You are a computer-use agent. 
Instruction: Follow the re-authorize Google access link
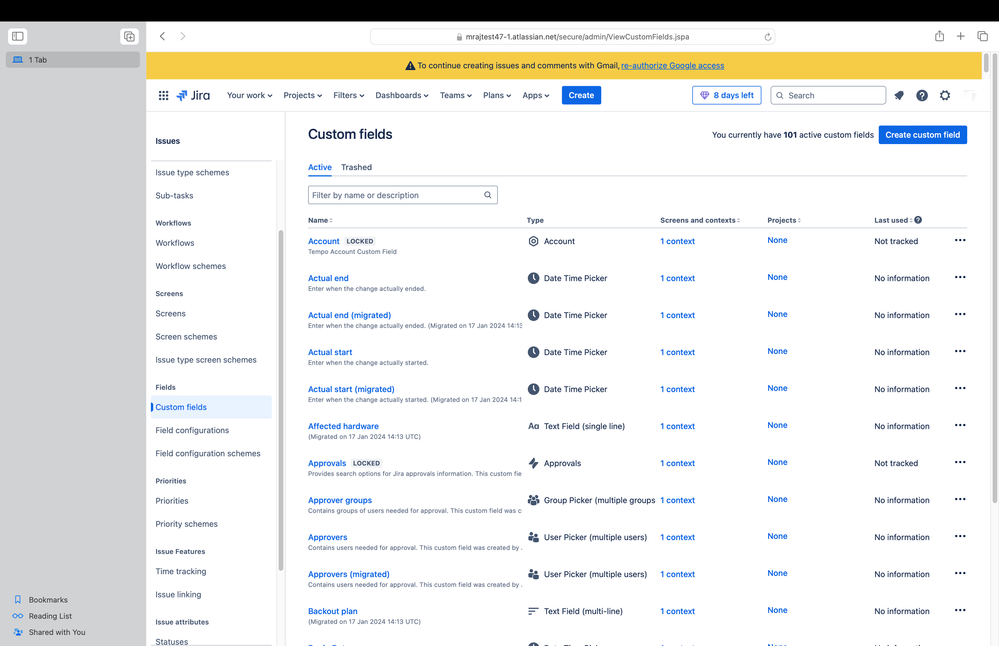673,66
